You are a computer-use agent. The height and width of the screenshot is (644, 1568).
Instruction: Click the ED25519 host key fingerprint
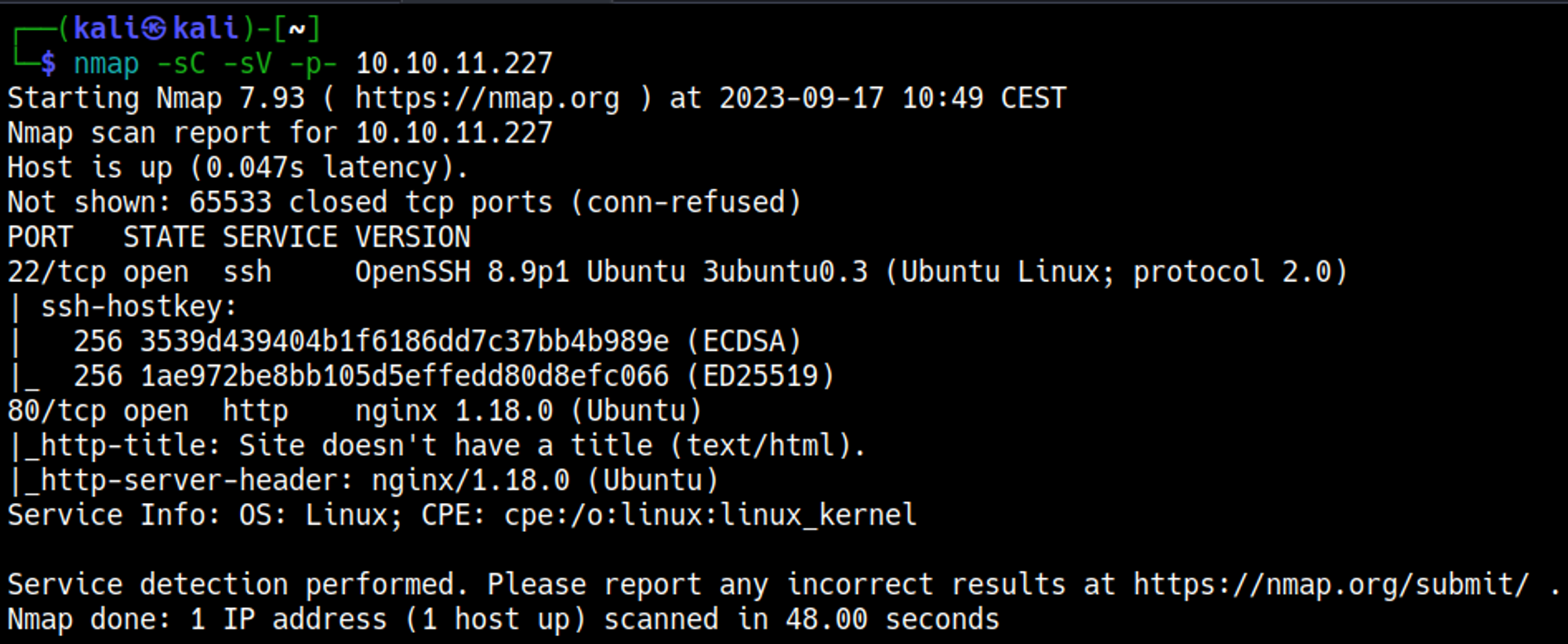click(x=404, y=376)
